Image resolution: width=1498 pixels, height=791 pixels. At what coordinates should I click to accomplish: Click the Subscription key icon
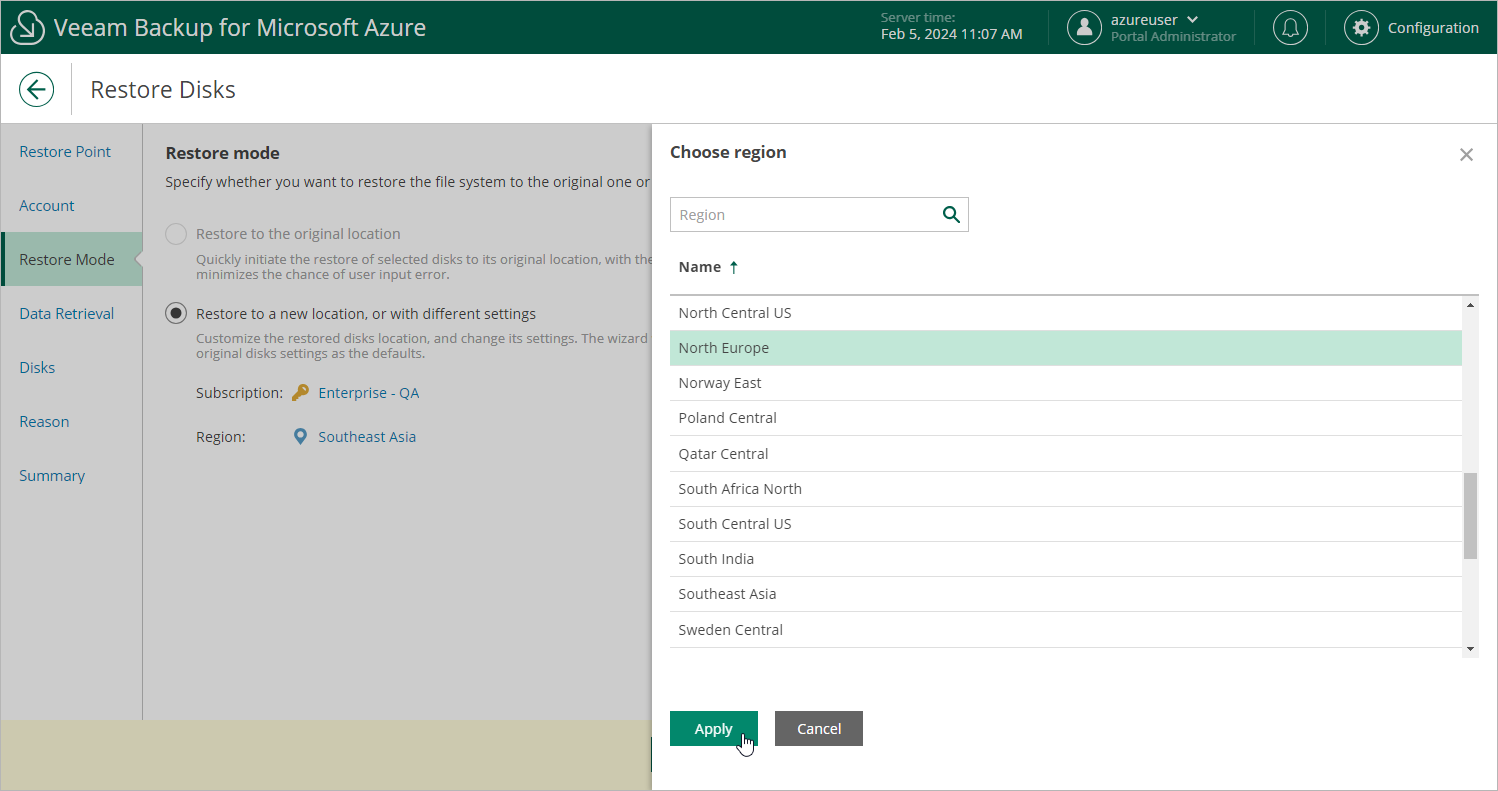[x=300, y=393]
